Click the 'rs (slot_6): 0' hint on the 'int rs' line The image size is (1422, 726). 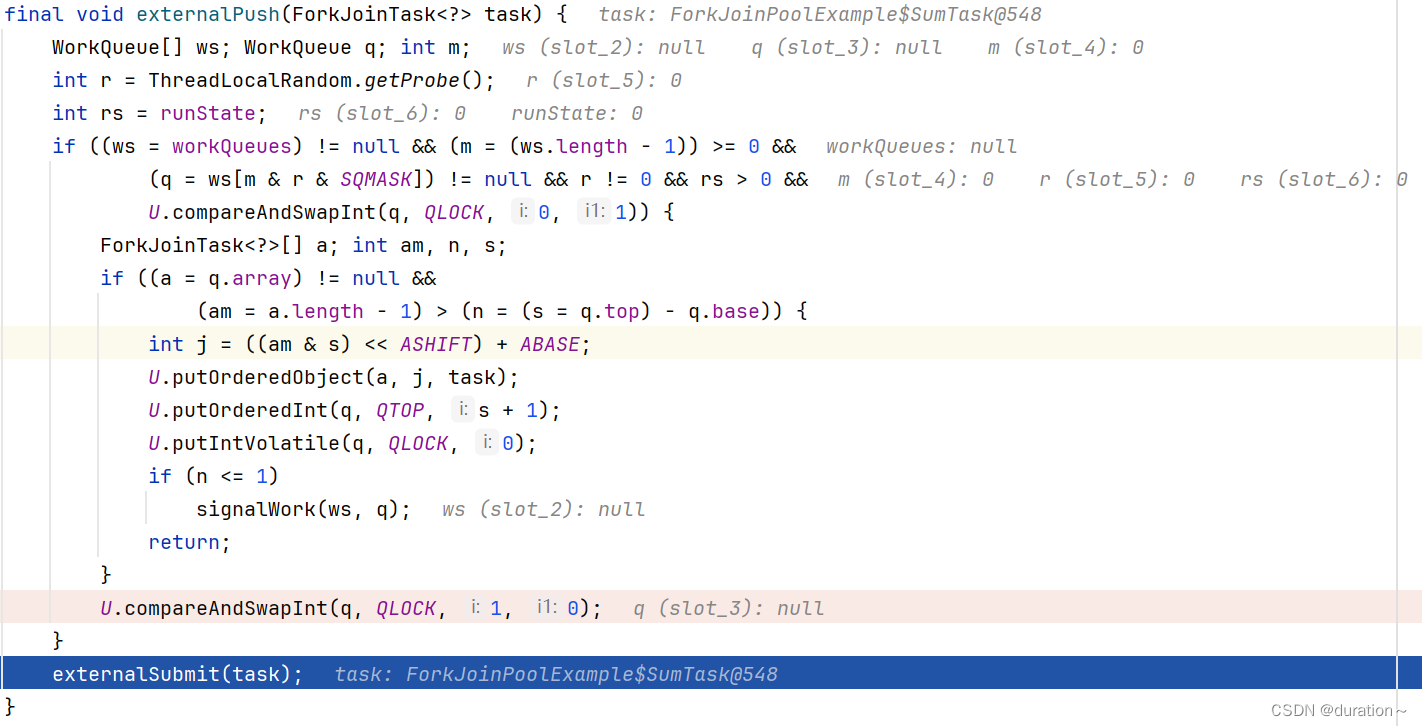point(381,113)
